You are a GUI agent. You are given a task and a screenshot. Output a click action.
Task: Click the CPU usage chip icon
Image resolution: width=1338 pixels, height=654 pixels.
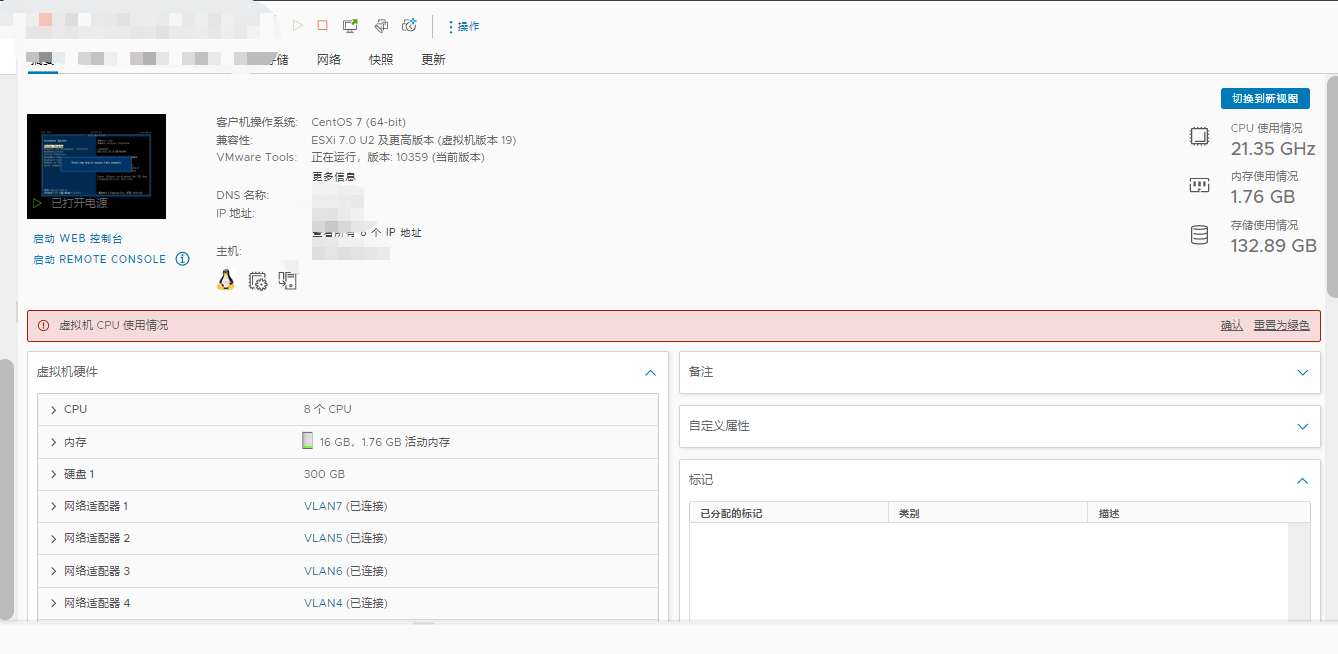pos(1199,137)
